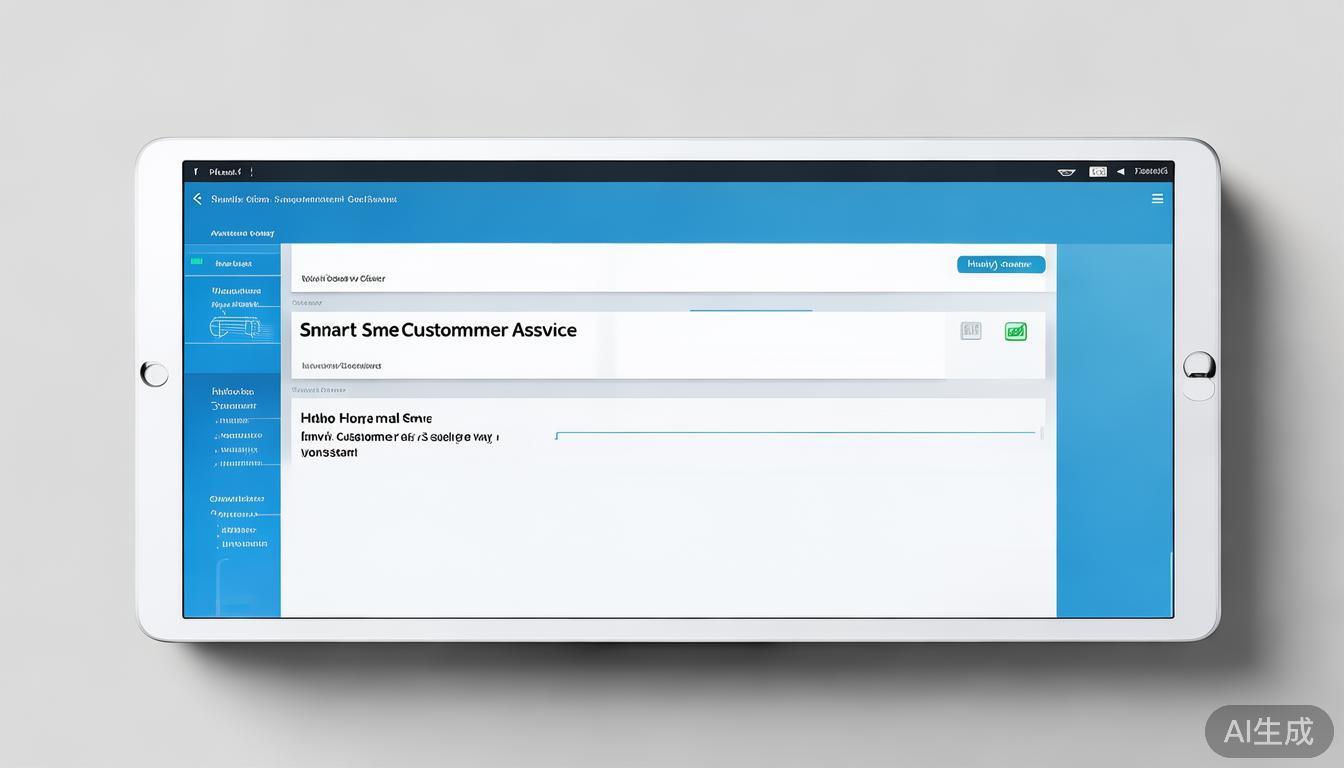The height and width of the screenshot is (768, 1344).
Task: Click the left-pointing triangle icon in the status bar
Action: (1121, 172)
